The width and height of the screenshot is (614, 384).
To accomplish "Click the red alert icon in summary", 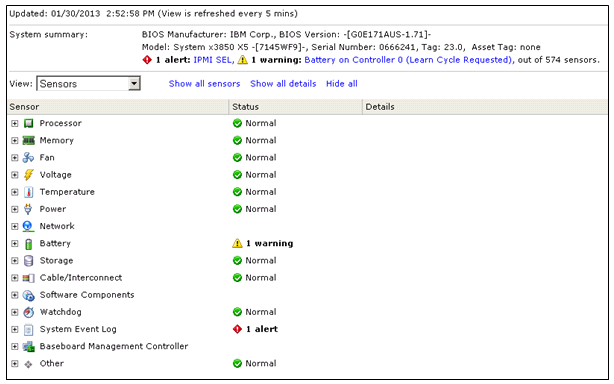I will point(147,60).
